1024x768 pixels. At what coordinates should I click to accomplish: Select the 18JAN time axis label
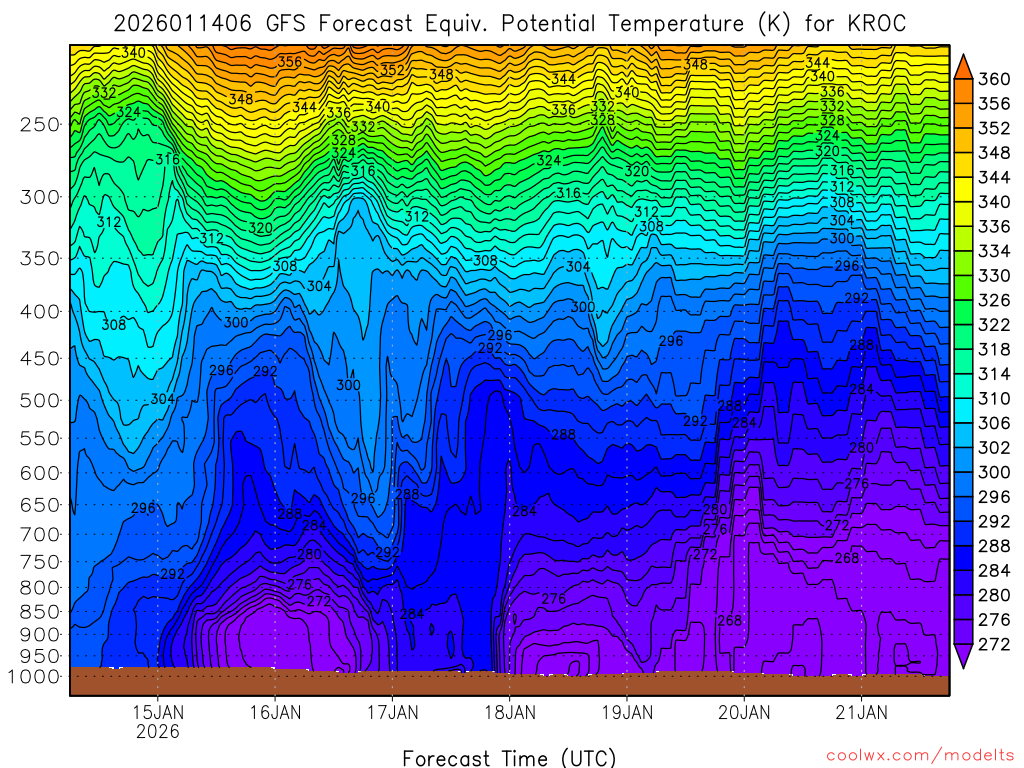tap(509, 712)
